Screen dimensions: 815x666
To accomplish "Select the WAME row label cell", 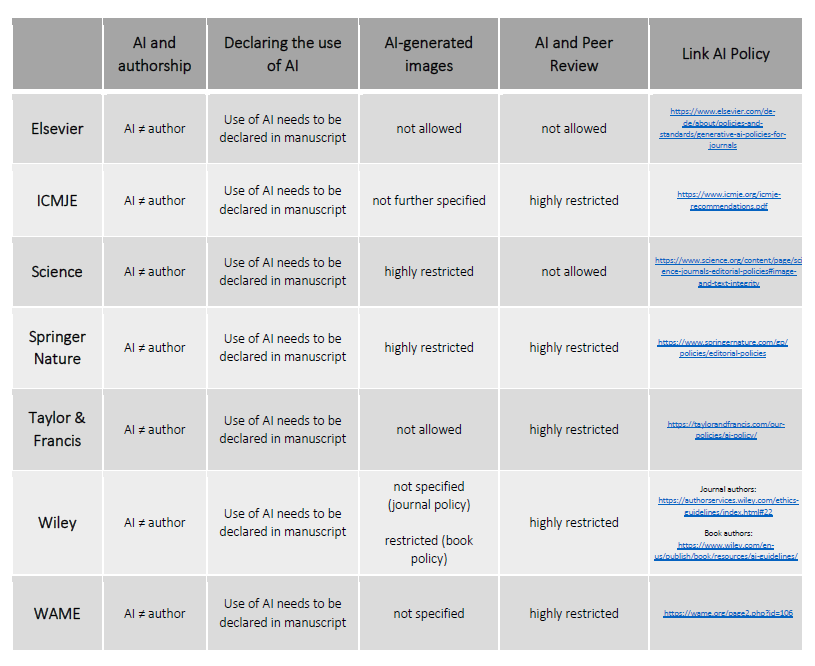I will [x=57, y=613].
